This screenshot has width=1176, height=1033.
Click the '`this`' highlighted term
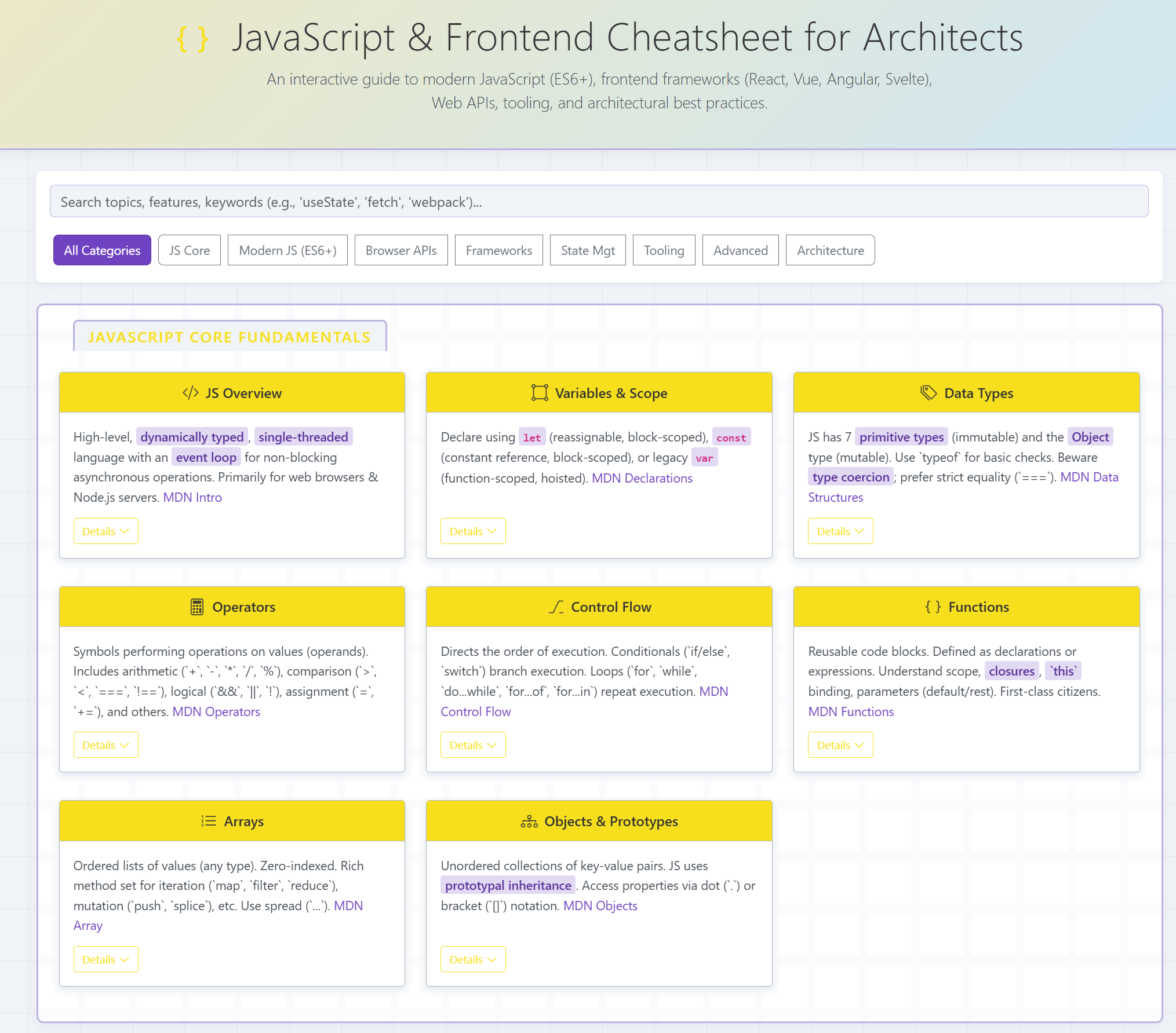pos(1064,671)
